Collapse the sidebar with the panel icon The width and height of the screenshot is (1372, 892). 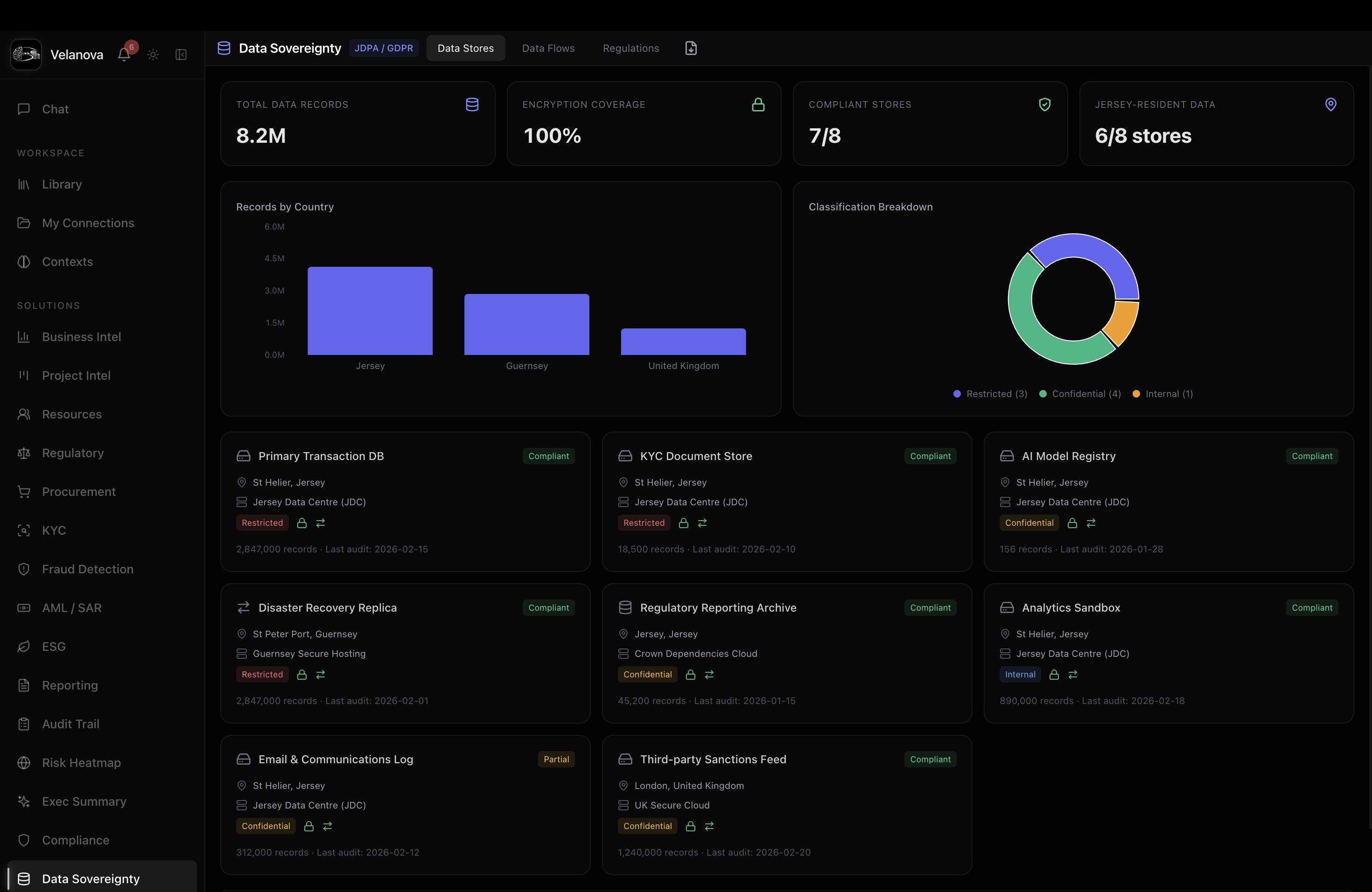pos(181,55)
